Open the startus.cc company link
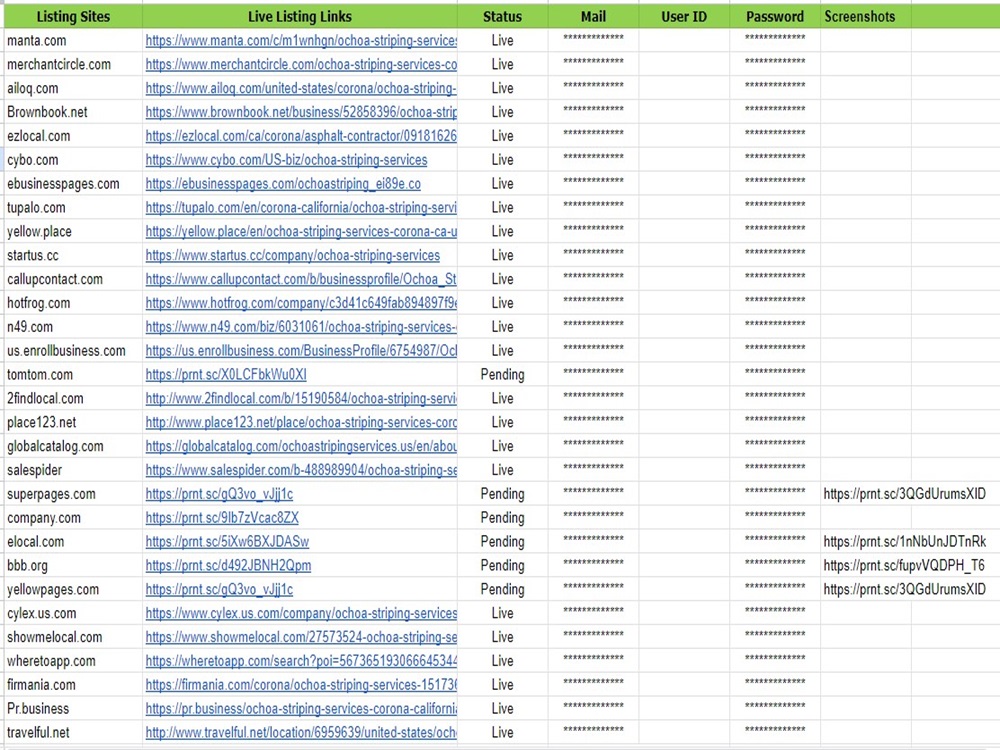 pos(293,256)
